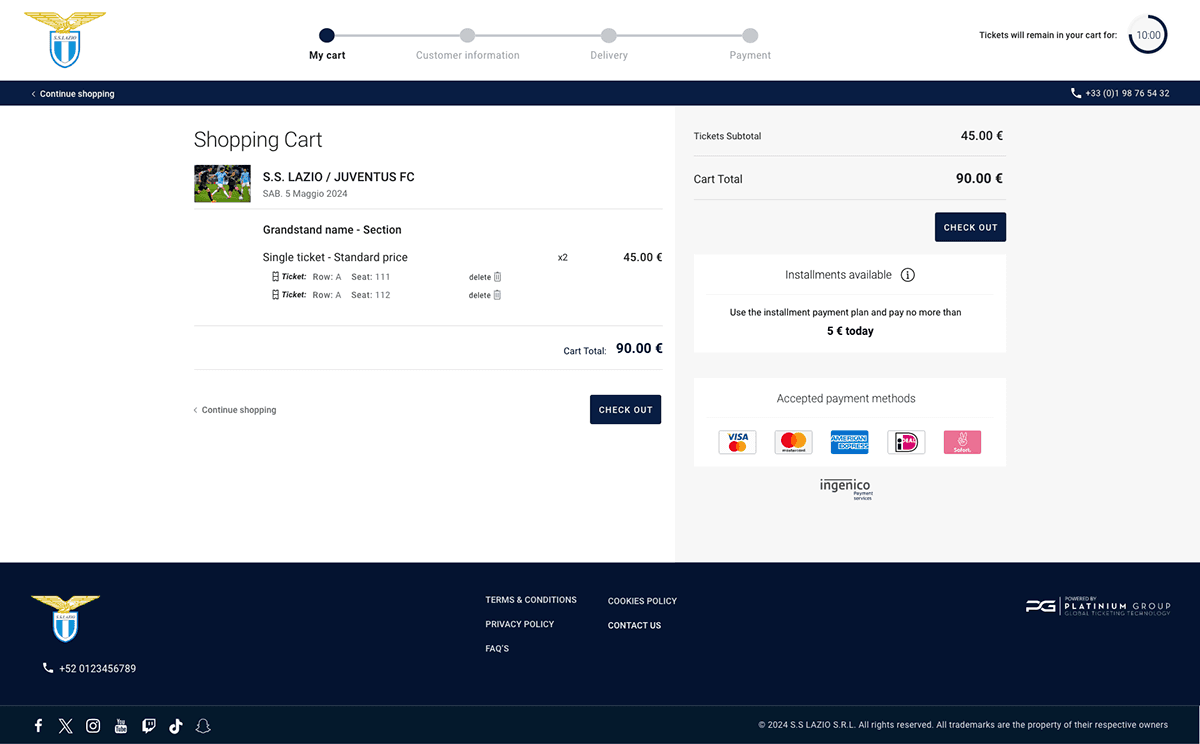The image size is (1200, 744).
Task: Click the Platinium Group logo
Action: tap(1098, 605)
